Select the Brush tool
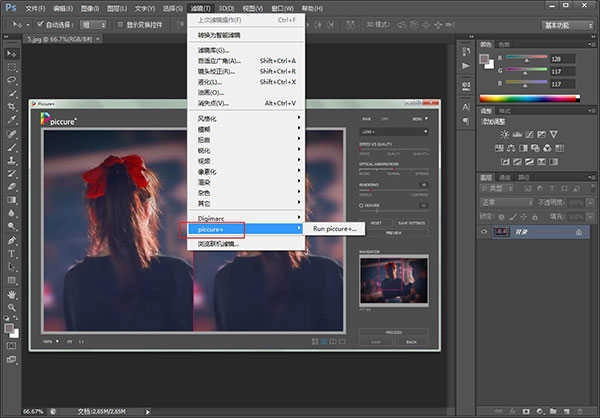Image resolution: width=600 pixels, height=418 pixels. pyautogui.click(x=12, y=146)
